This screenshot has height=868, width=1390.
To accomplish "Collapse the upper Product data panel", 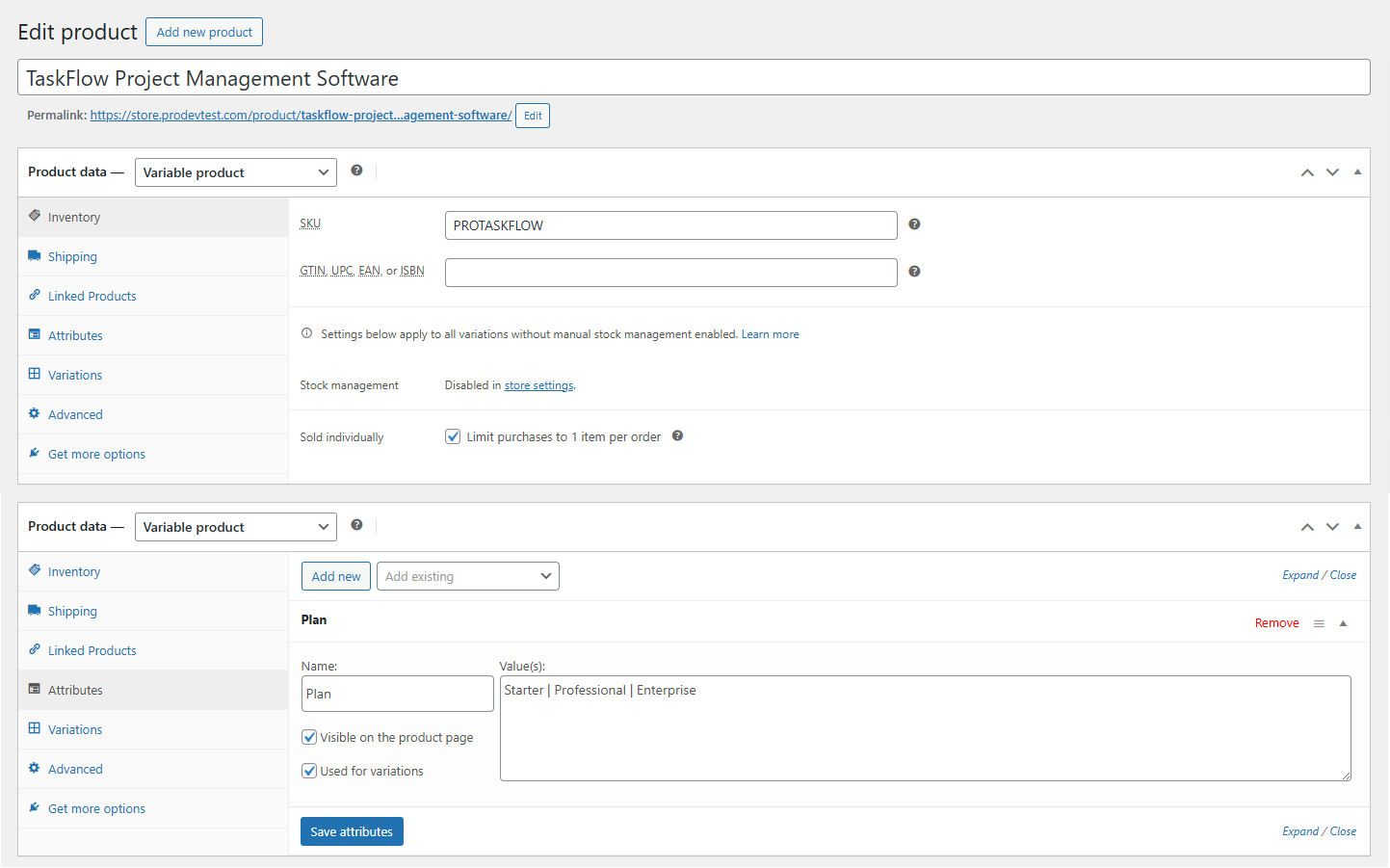I will tap(1357, 172).
